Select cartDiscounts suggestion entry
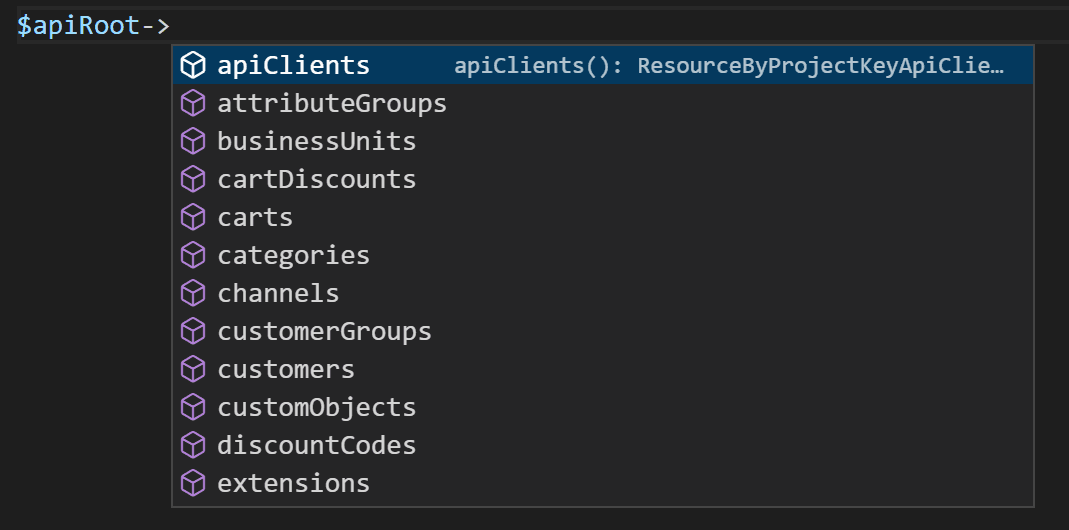 point(316,180)
